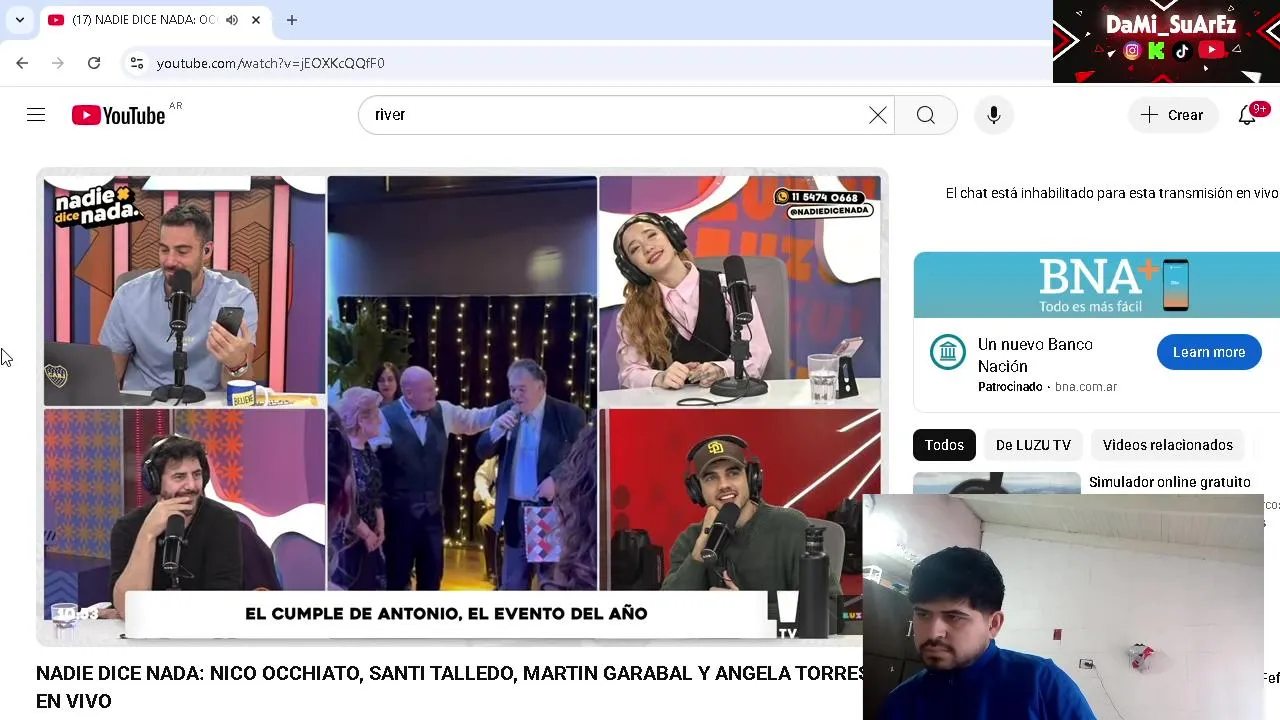Open the bna.com.ar sponsor link
Screen dimensions: 1280x720
click(1085, 387)
